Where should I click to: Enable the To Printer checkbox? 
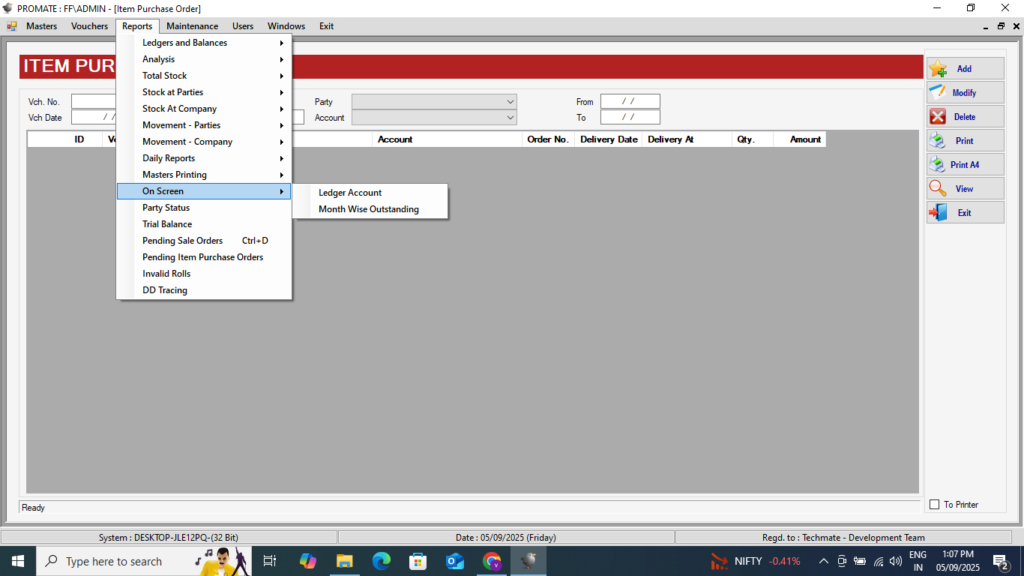[x=934, y=505]
